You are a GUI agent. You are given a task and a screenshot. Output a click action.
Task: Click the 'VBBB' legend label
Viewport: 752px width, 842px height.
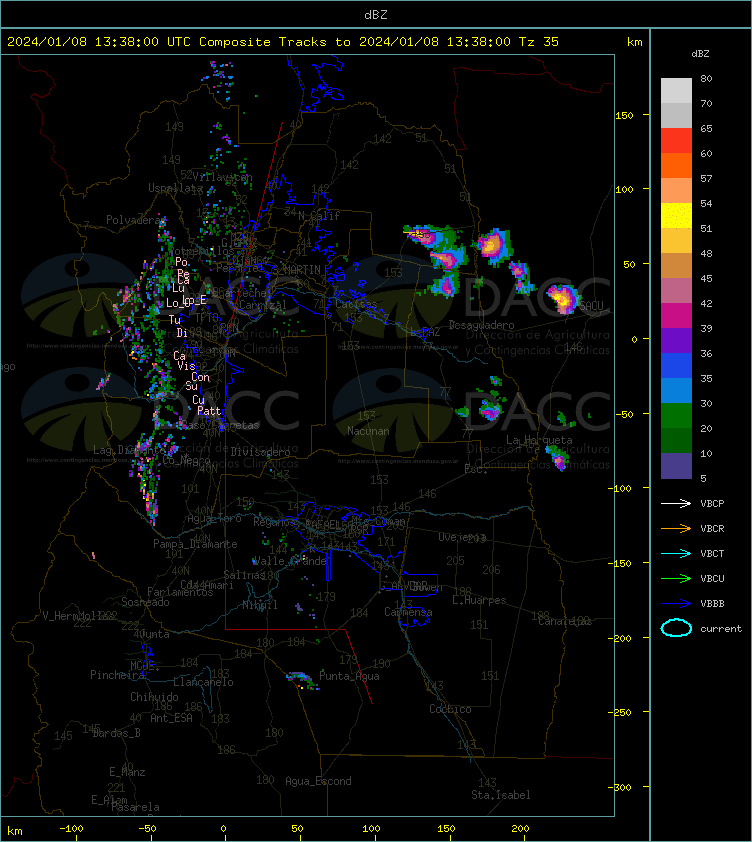click(x=712, y=604)
